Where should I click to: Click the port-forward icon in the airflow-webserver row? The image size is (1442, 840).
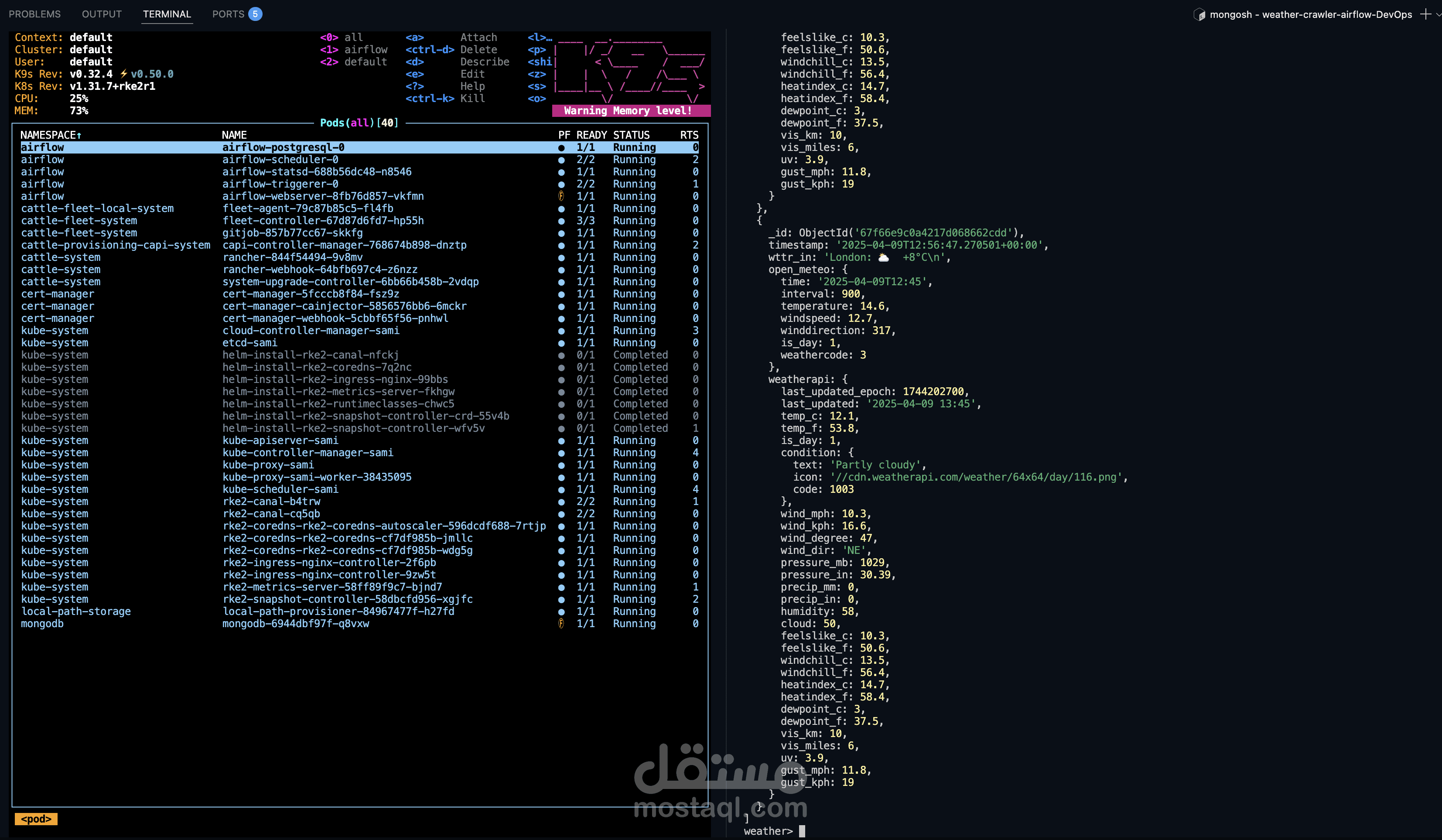[x=561, y=196]
